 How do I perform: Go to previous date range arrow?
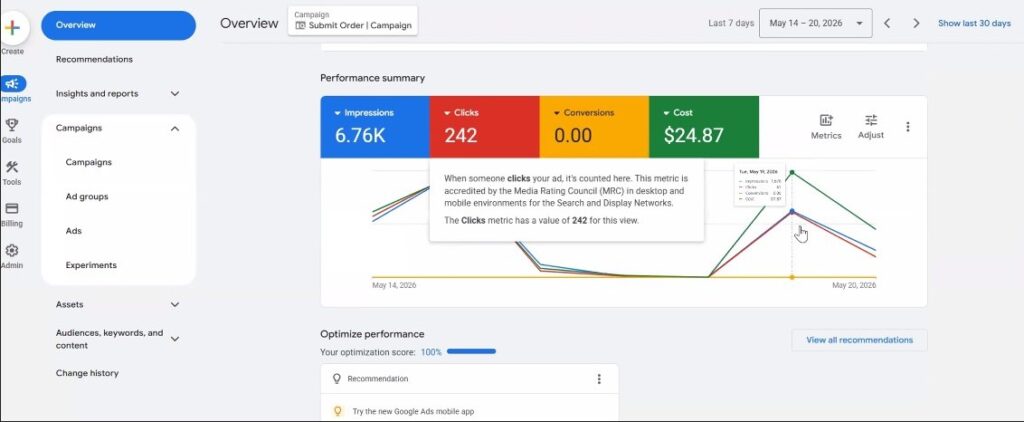click(887, 24)
